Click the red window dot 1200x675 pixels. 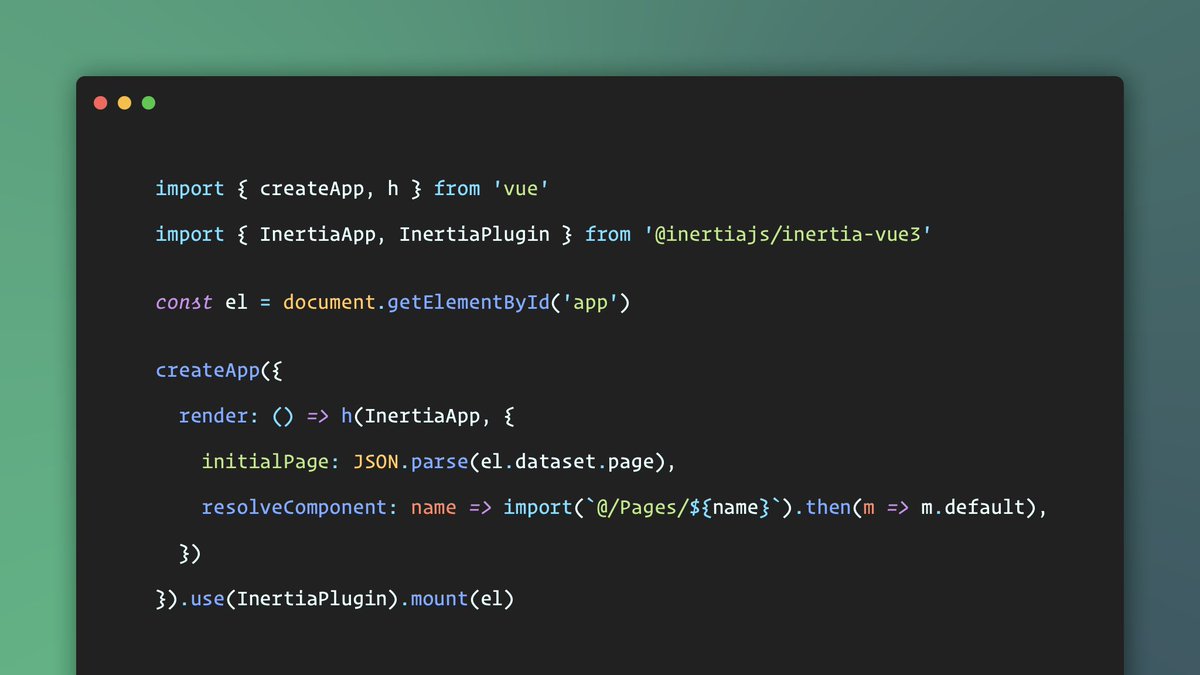click(100, 102)
